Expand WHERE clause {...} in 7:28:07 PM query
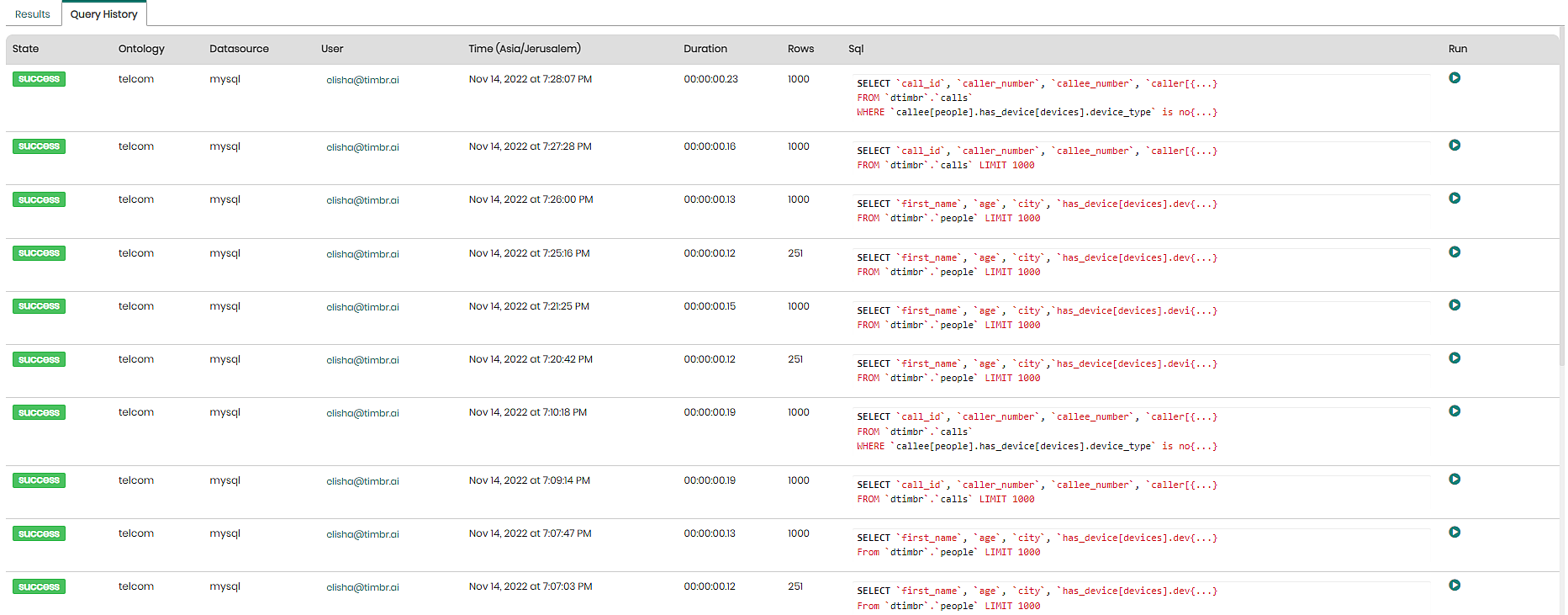Image resolution: width=1568 pixels, height=615 pixels. coord(1203,112)
